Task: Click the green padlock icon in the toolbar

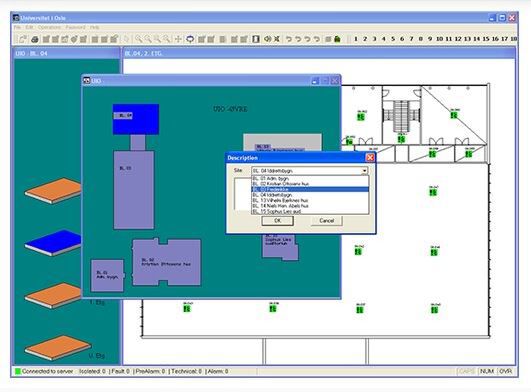Action: (x=337, y=39)
